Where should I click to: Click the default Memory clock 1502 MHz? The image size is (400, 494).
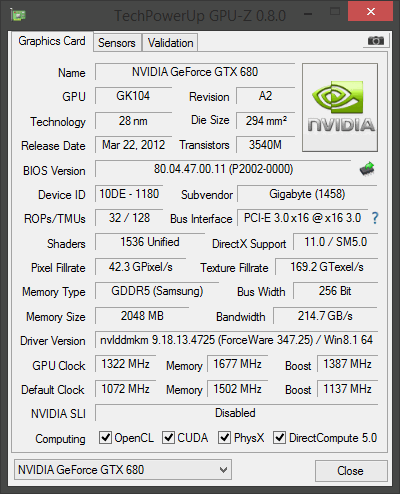pos(237,389)
